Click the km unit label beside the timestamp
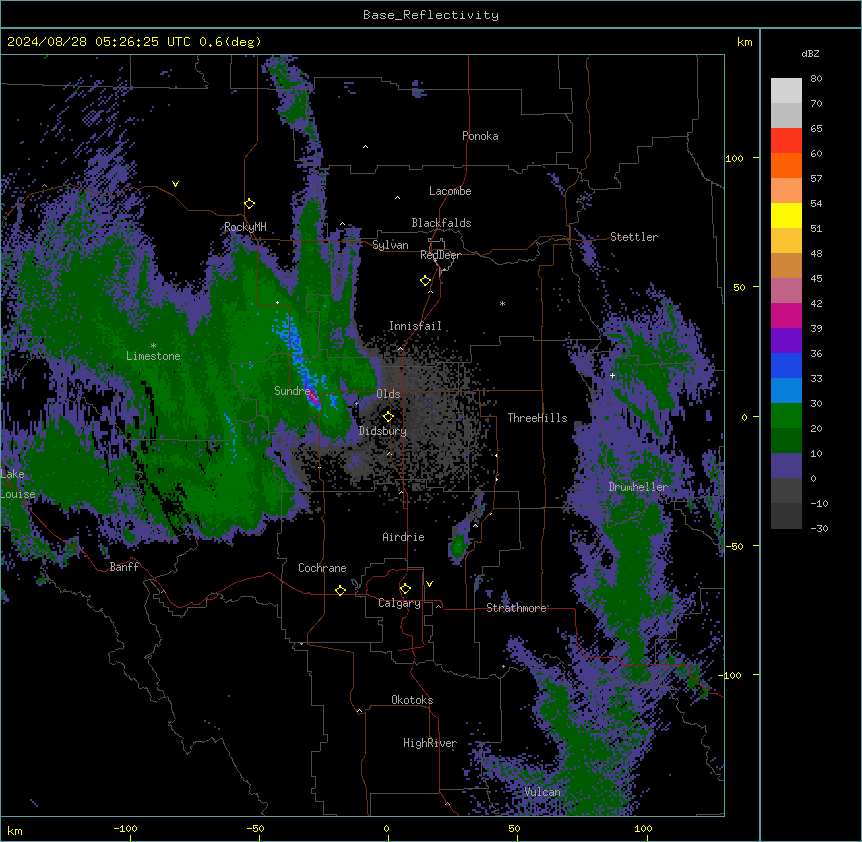Viewport: 862px width, 842px height. 745,42
